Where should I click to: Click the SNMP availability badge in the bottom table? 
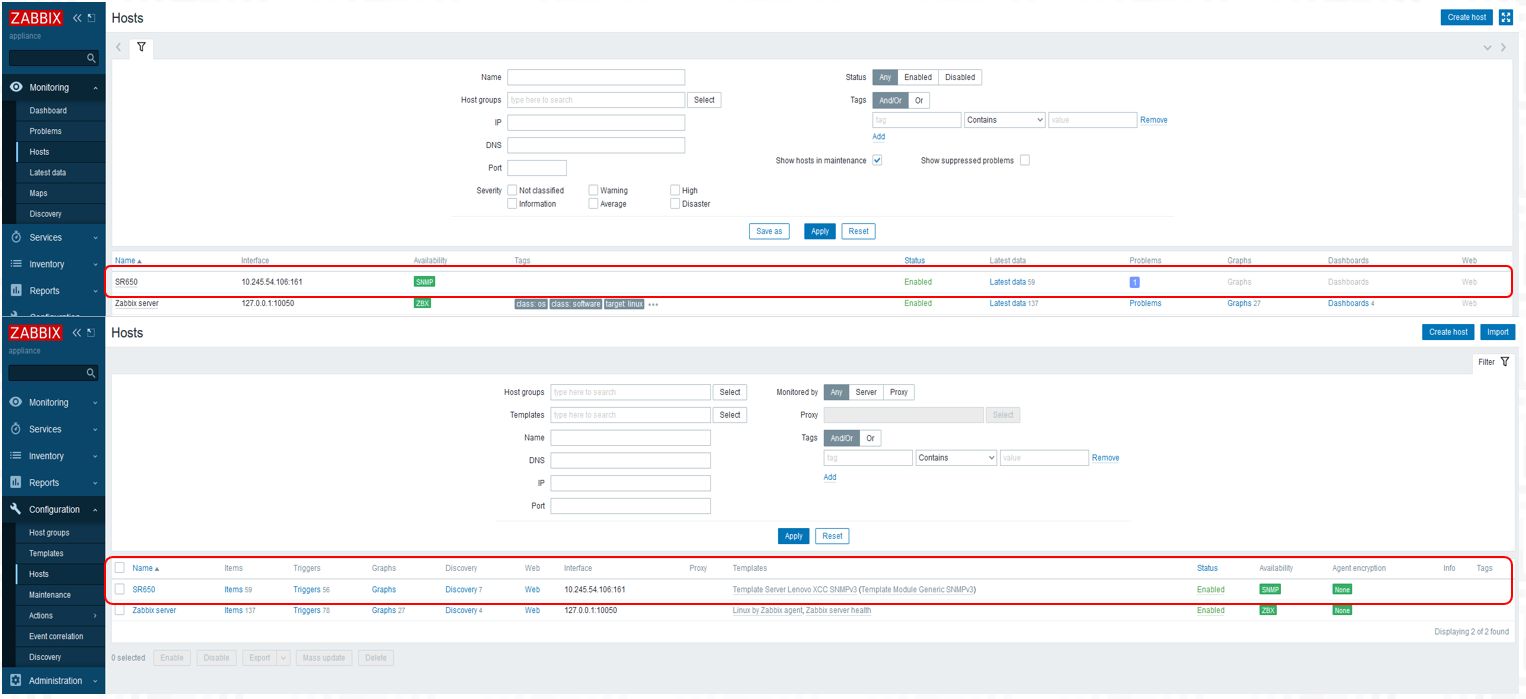1270,590
